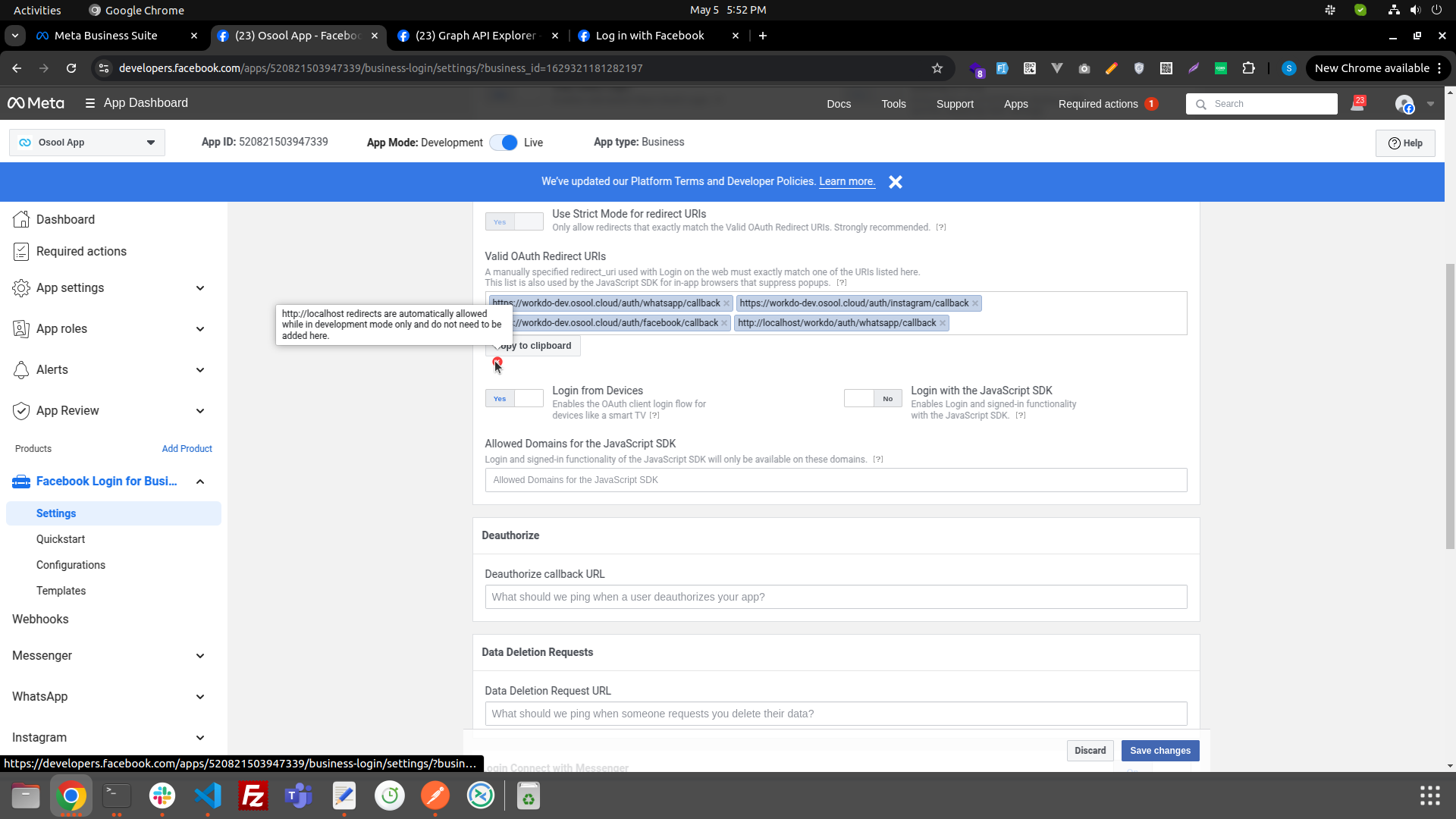Open the Osool App selector dropdown
The height and width of the screenshot is (819, 1456).
tap(87, 143)
